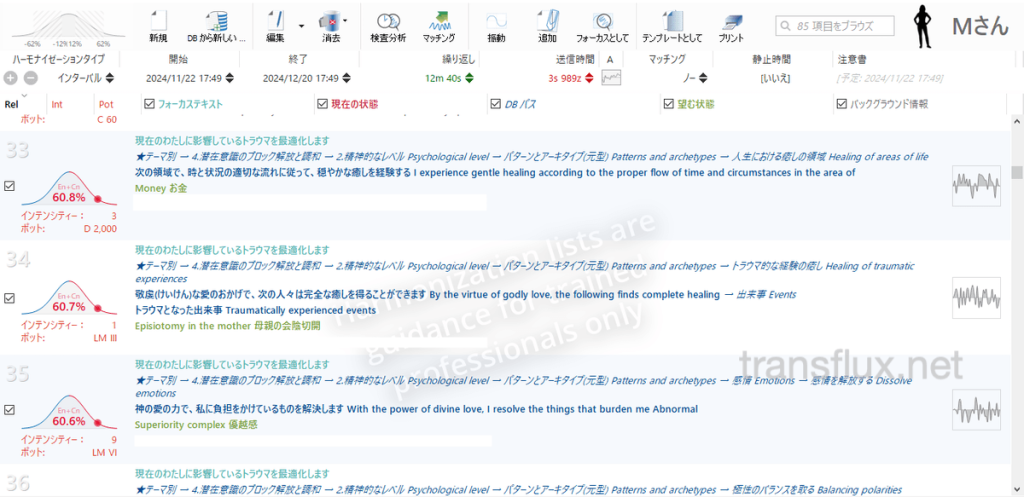Click the 60.7% bell curve gauge
Viewport: 1024px width, 497px height.
68,300
